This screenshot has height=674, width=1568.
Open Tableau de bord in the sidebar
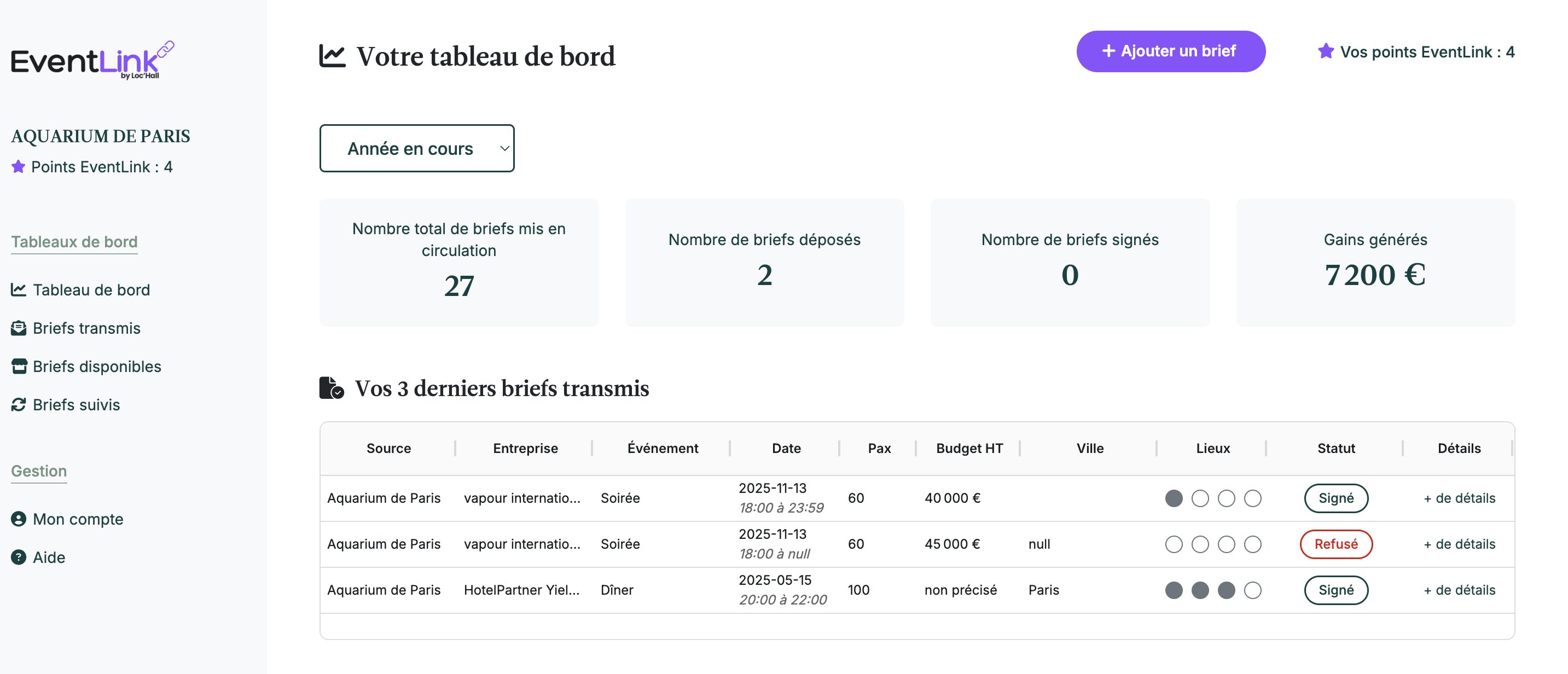[80, 290]
